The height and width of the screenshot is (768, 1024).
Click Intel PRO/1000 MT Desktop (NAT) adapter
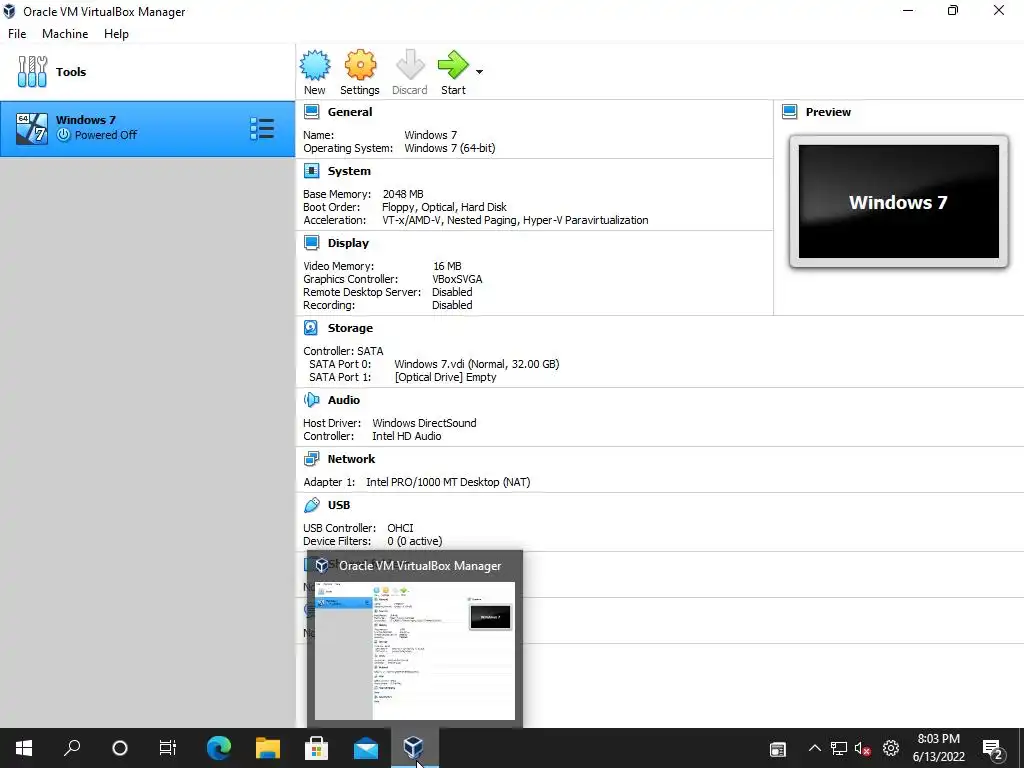[x=448, y=482]
